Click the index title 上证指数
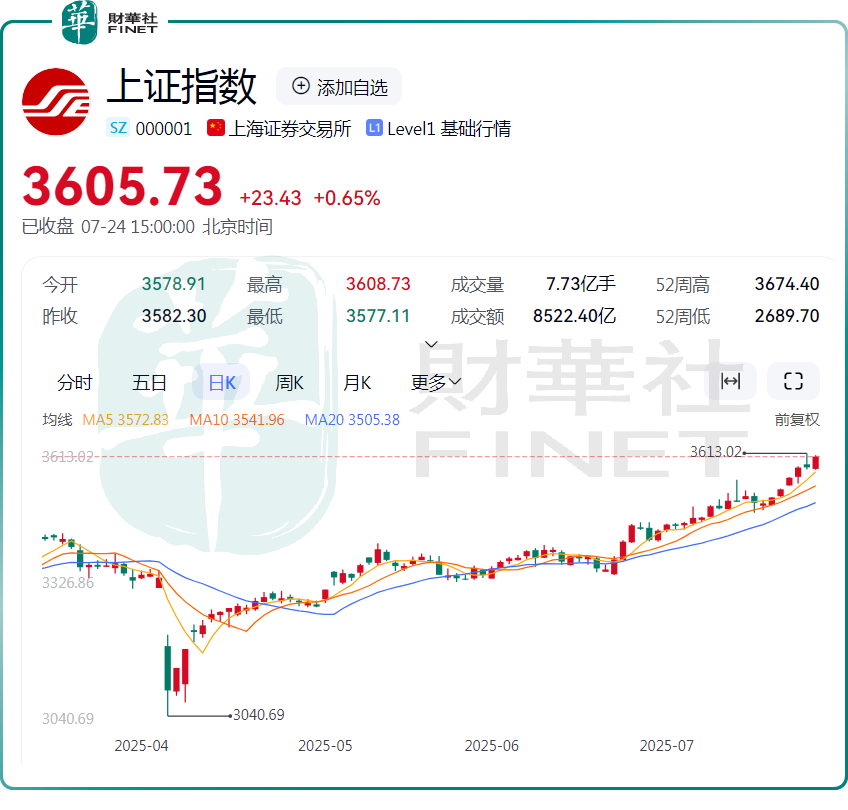The width and height of the screenshot is (848, 810). 182,87
